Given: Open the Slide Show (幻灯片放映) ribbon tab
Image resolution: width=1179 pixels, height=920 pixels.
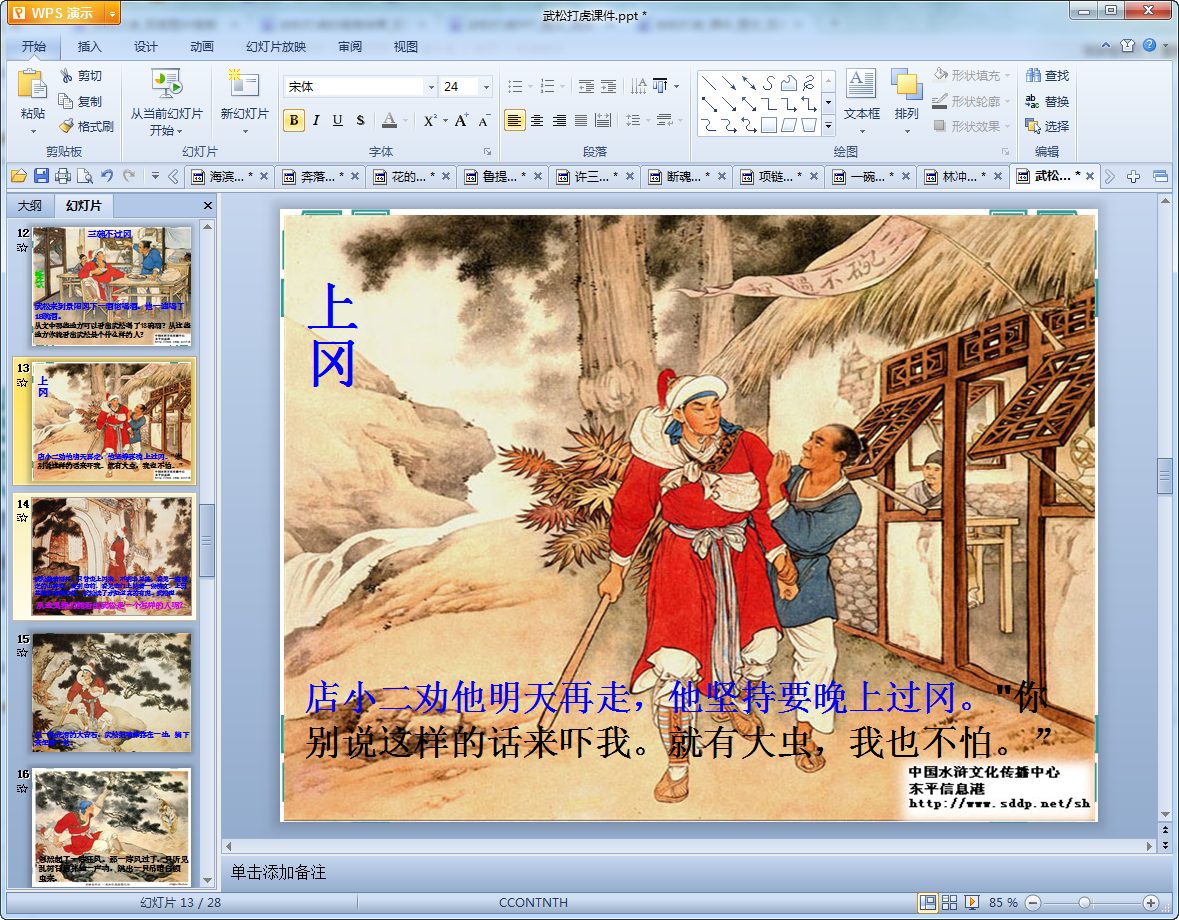Looking at the screenshot, I should point(276,47).
